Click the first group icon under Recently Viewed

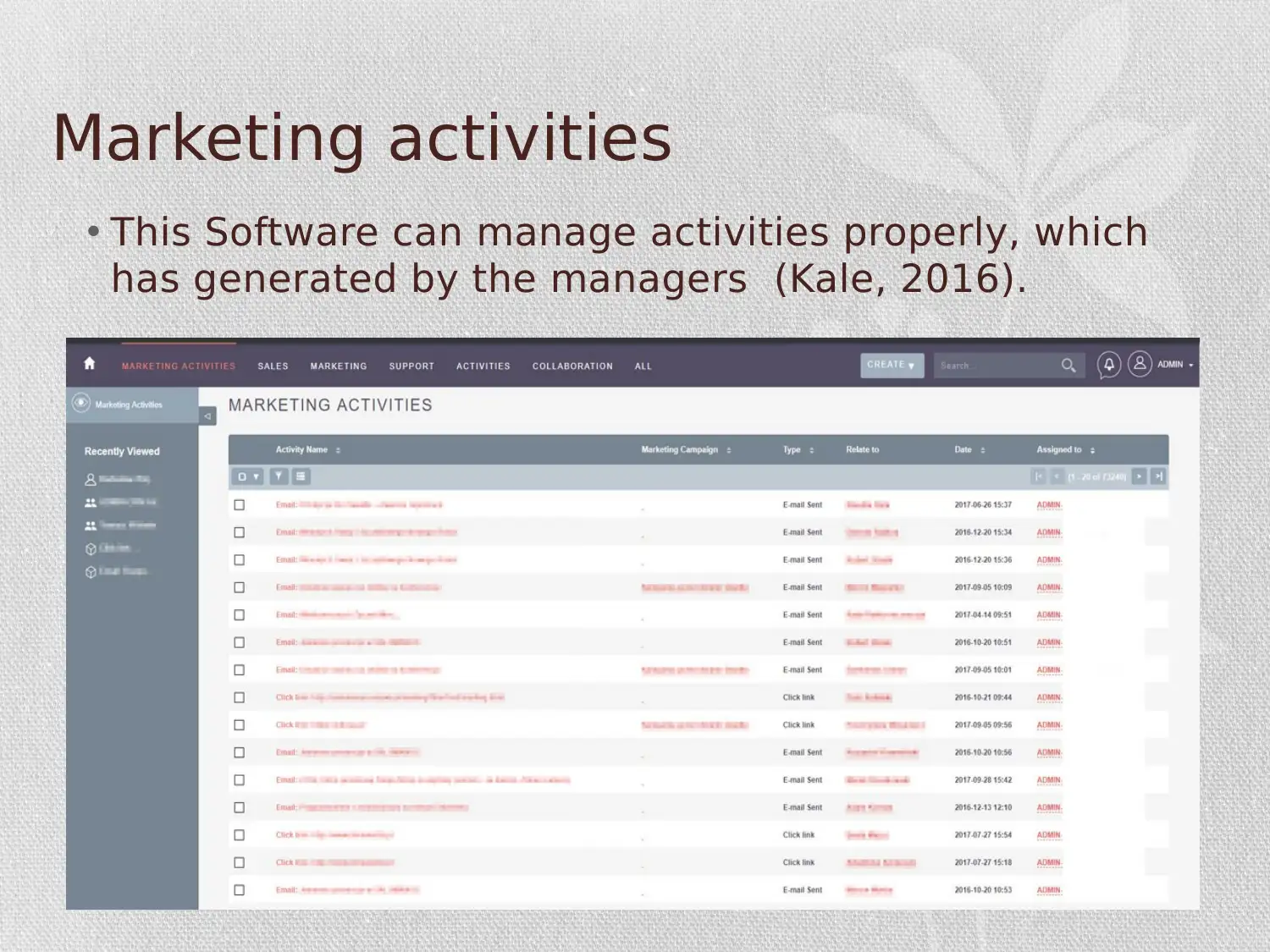click(91, 503)
